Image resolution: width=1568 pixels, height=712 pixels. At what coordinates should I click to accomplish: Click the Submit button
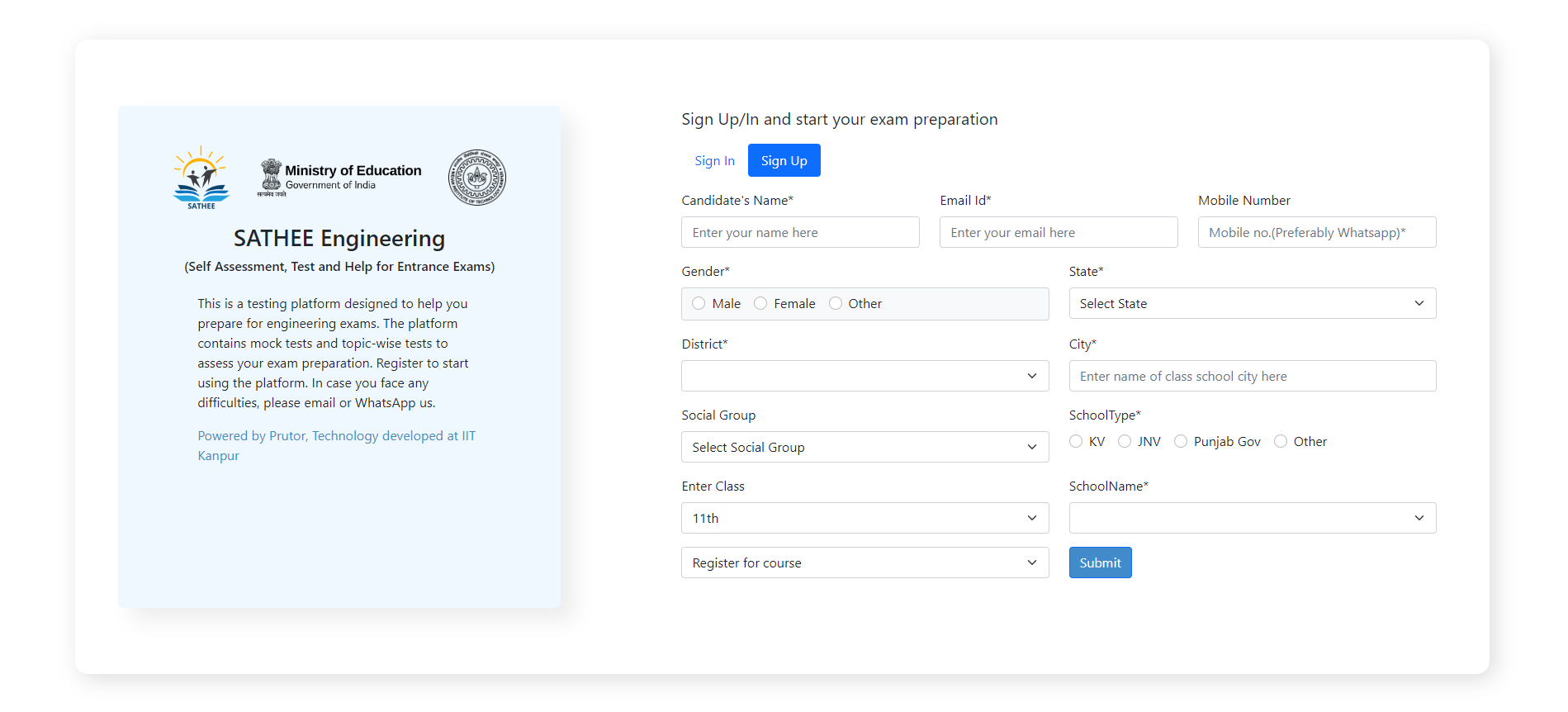pos(1101,562)
